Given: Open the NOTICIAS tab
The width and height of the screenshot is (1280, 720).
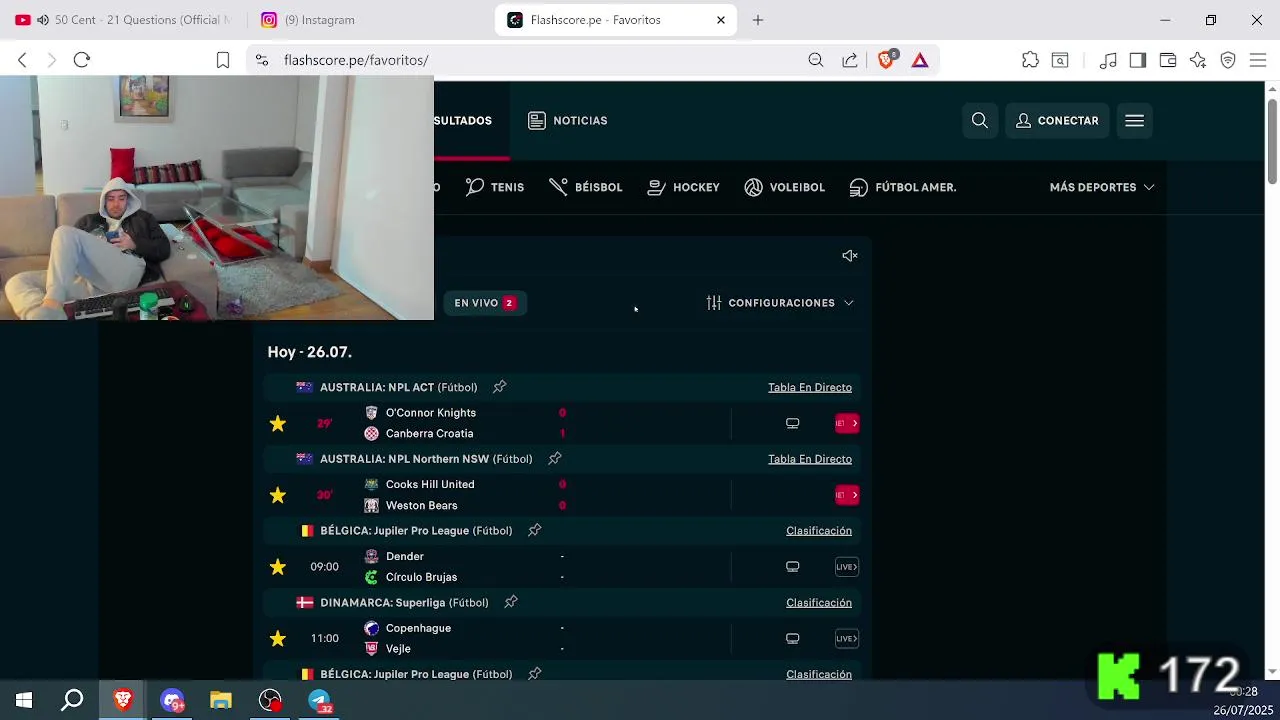Looking at the screenshot, I should [568, 121].
